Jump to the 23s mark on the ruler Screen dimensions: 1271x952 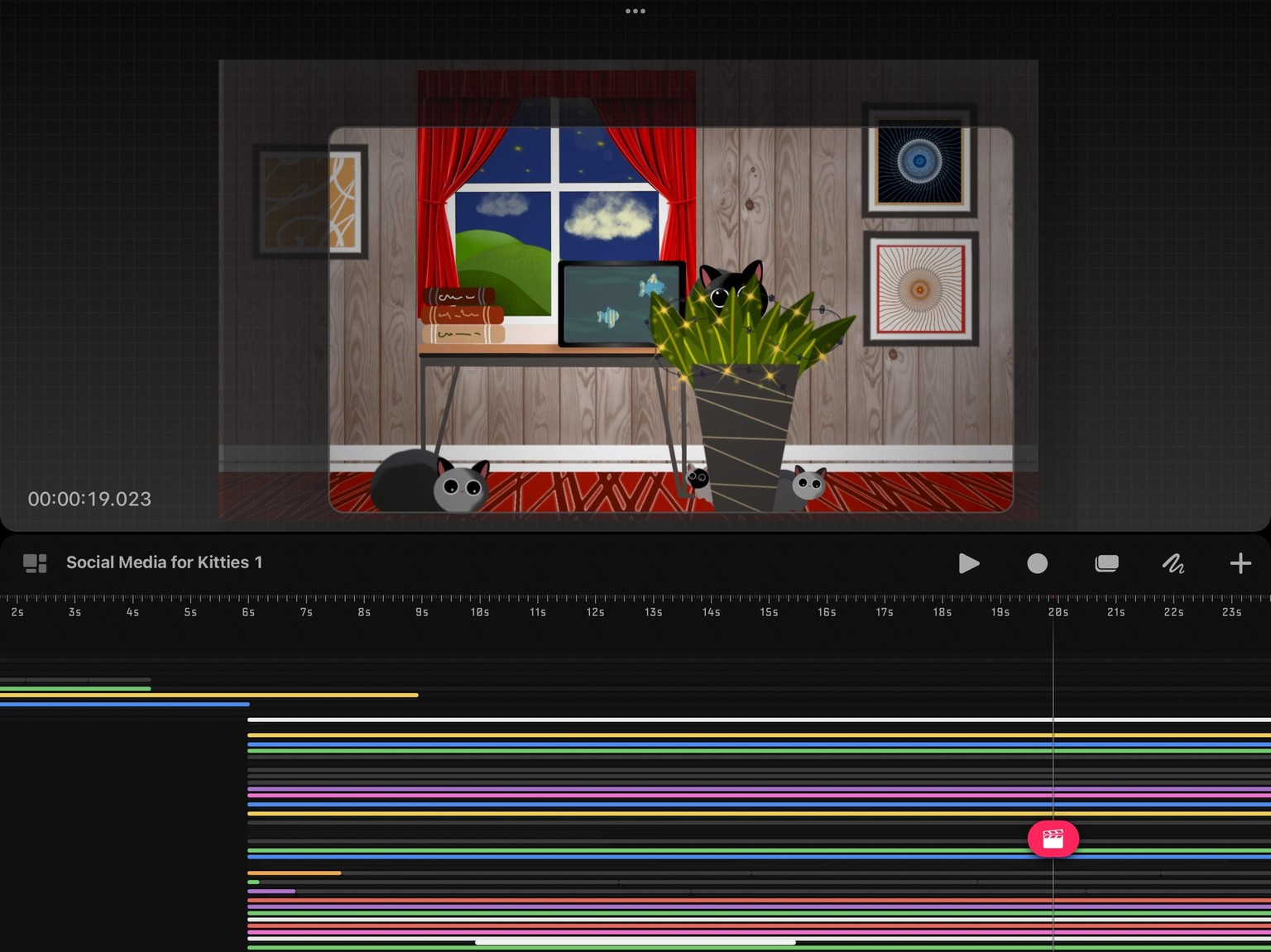pyautogui.click(x=1231, y=612)
